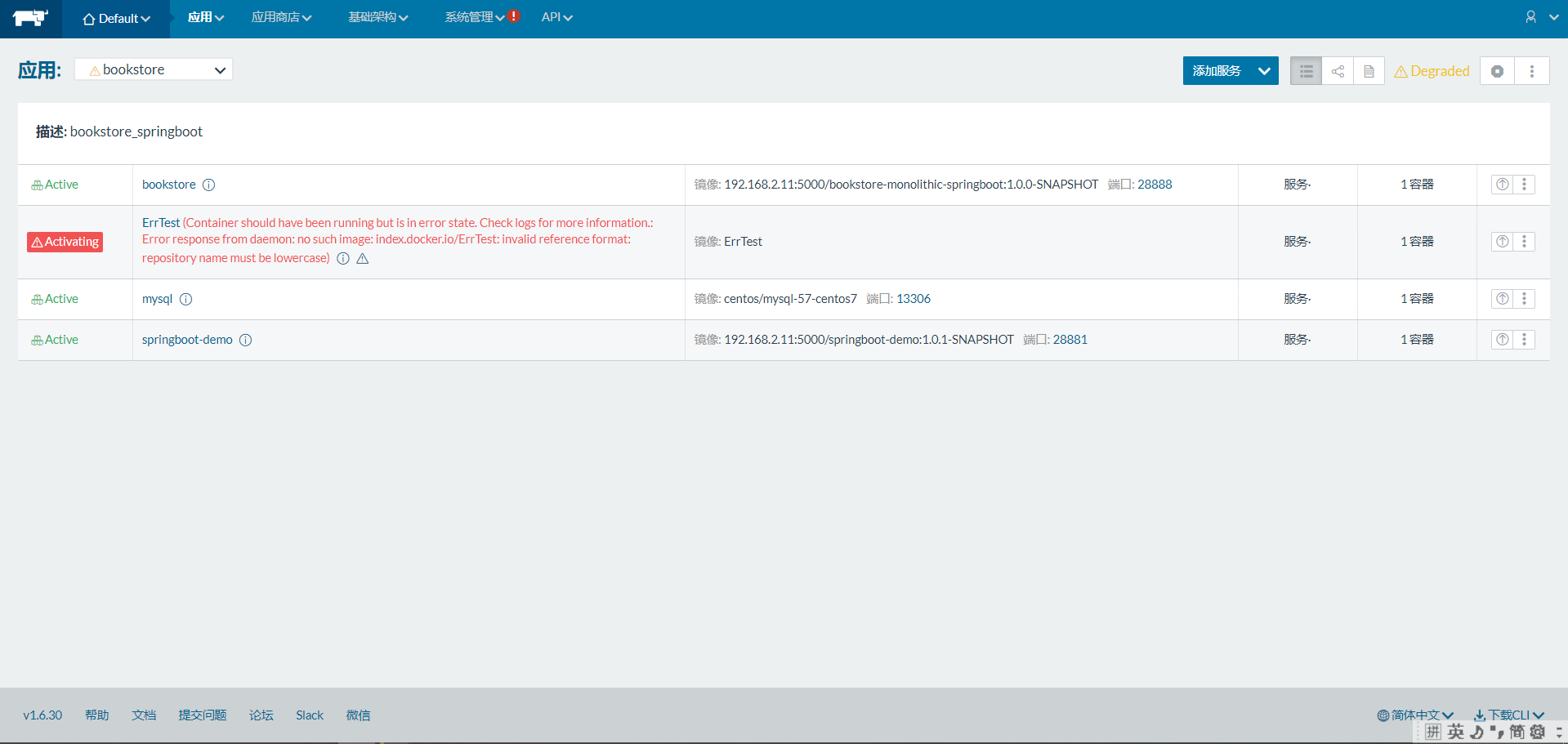Open the 简体中文 language dropdown
1568x744 pixels.
[1415, 715]
